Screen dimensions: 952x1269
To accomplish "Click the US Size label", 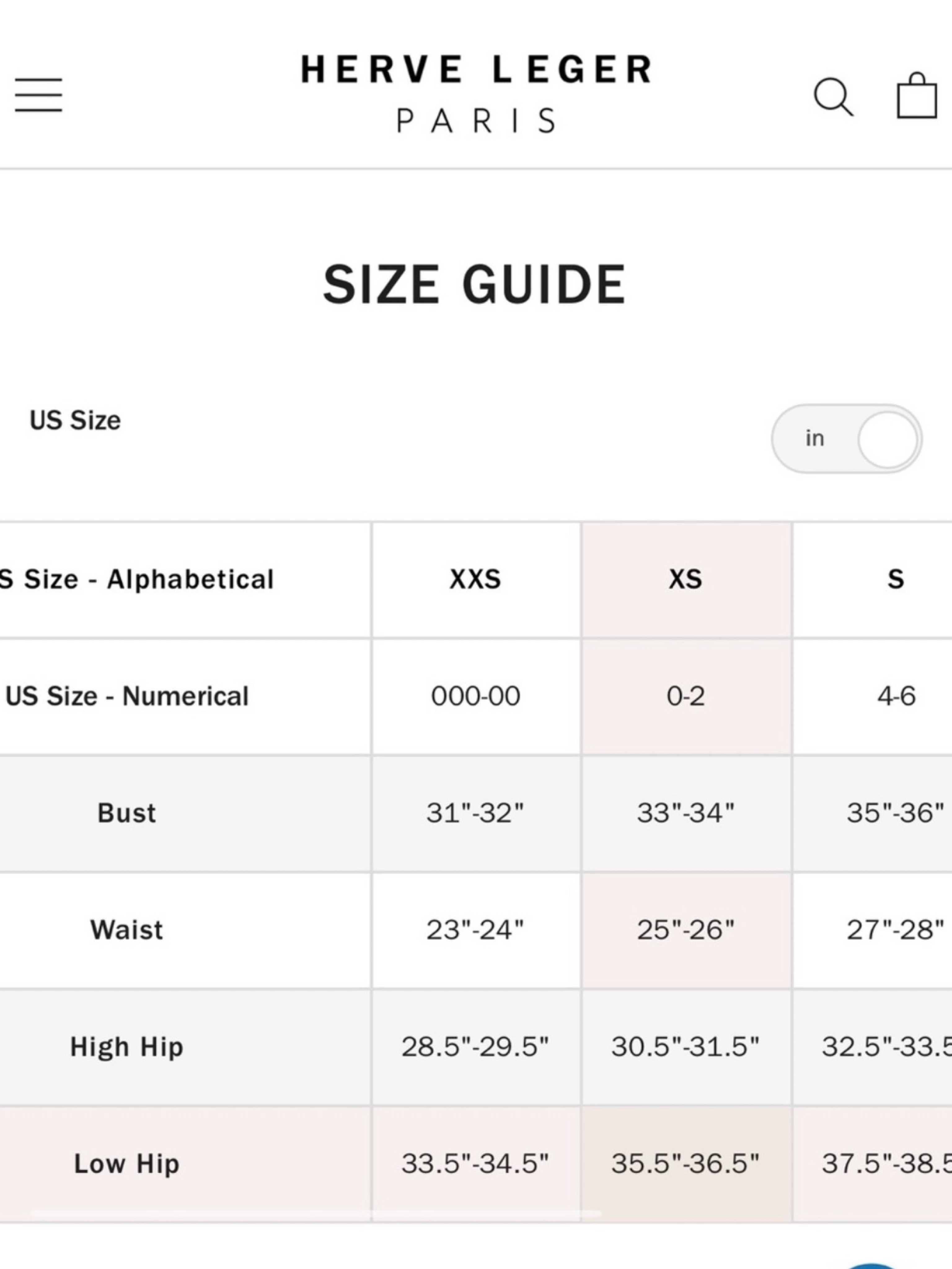I will click(75, 421).
